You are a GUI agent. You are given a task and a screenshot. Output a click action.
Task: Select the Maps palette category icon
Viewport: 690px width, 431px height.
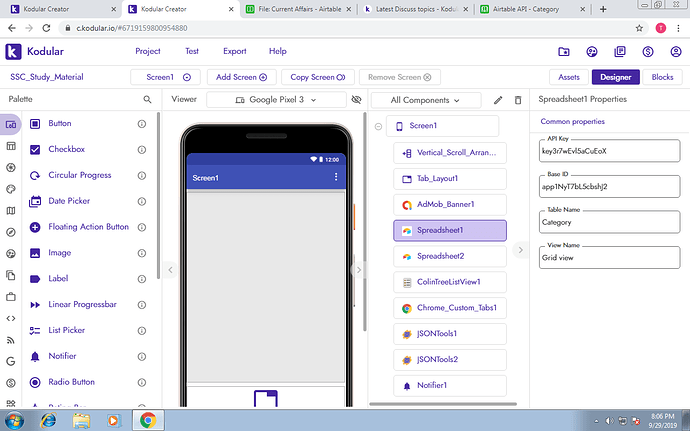click(x=11, y=211)
